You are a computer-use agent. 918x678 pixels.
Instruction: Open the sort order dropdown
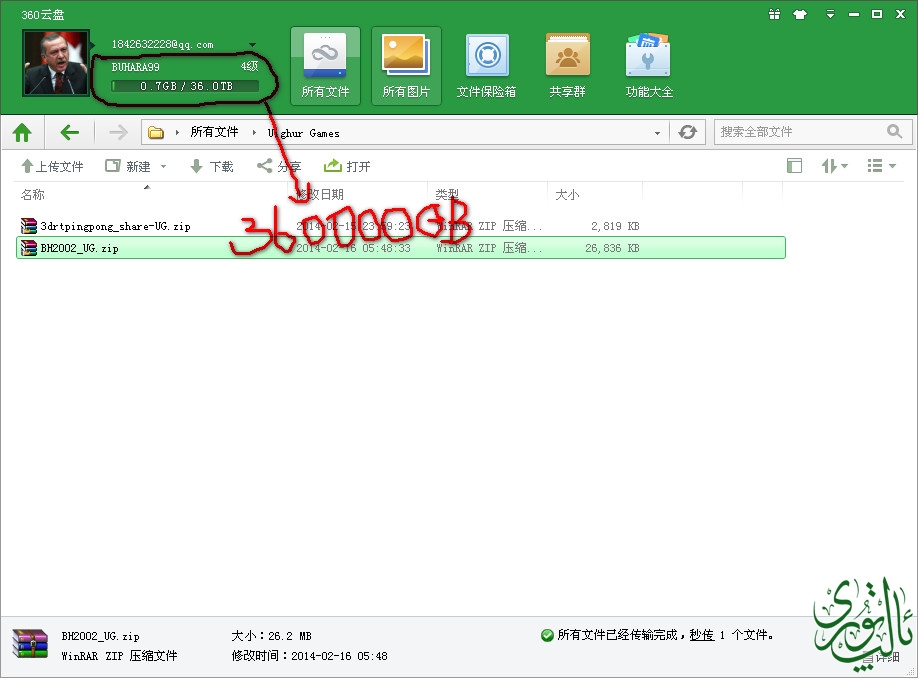[x=834, y=166]
